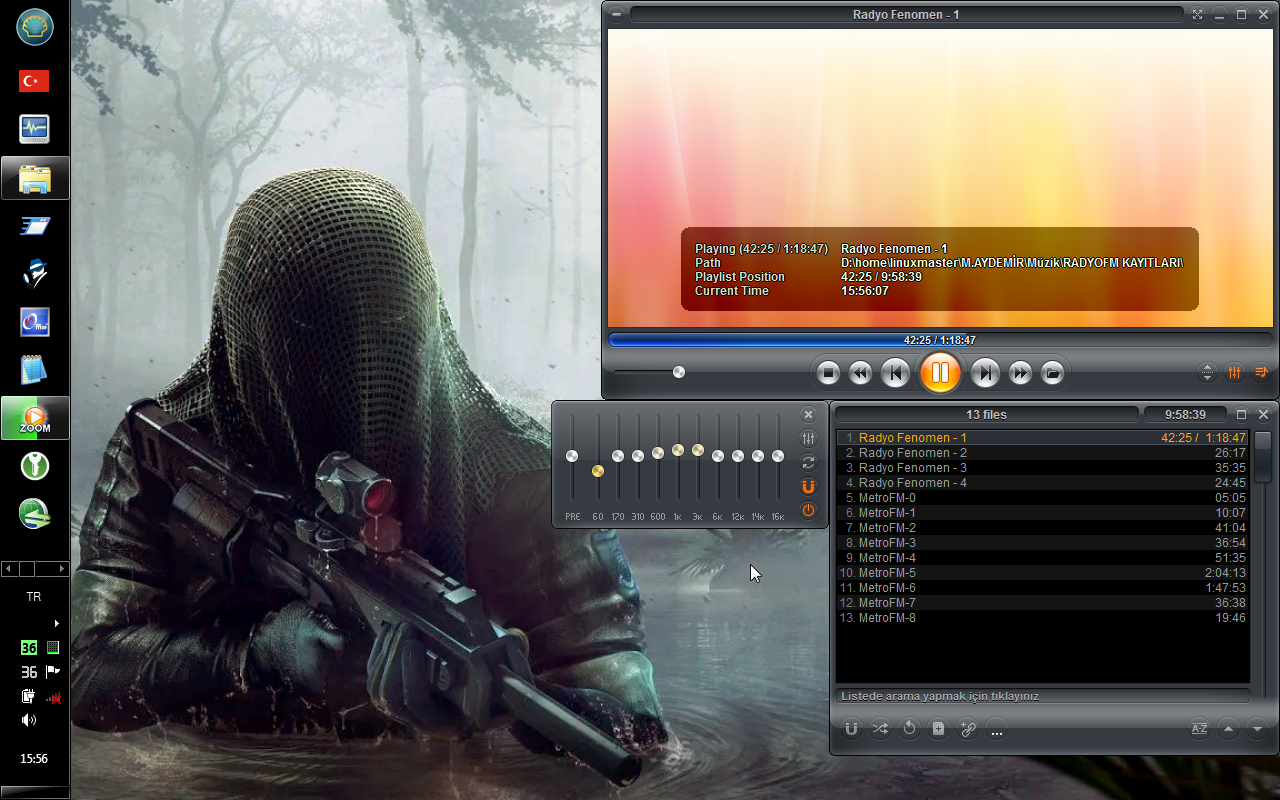Toggle playlist magnet docking
1280x800 pixels.
pyautogui.click(x=851, y=729)
